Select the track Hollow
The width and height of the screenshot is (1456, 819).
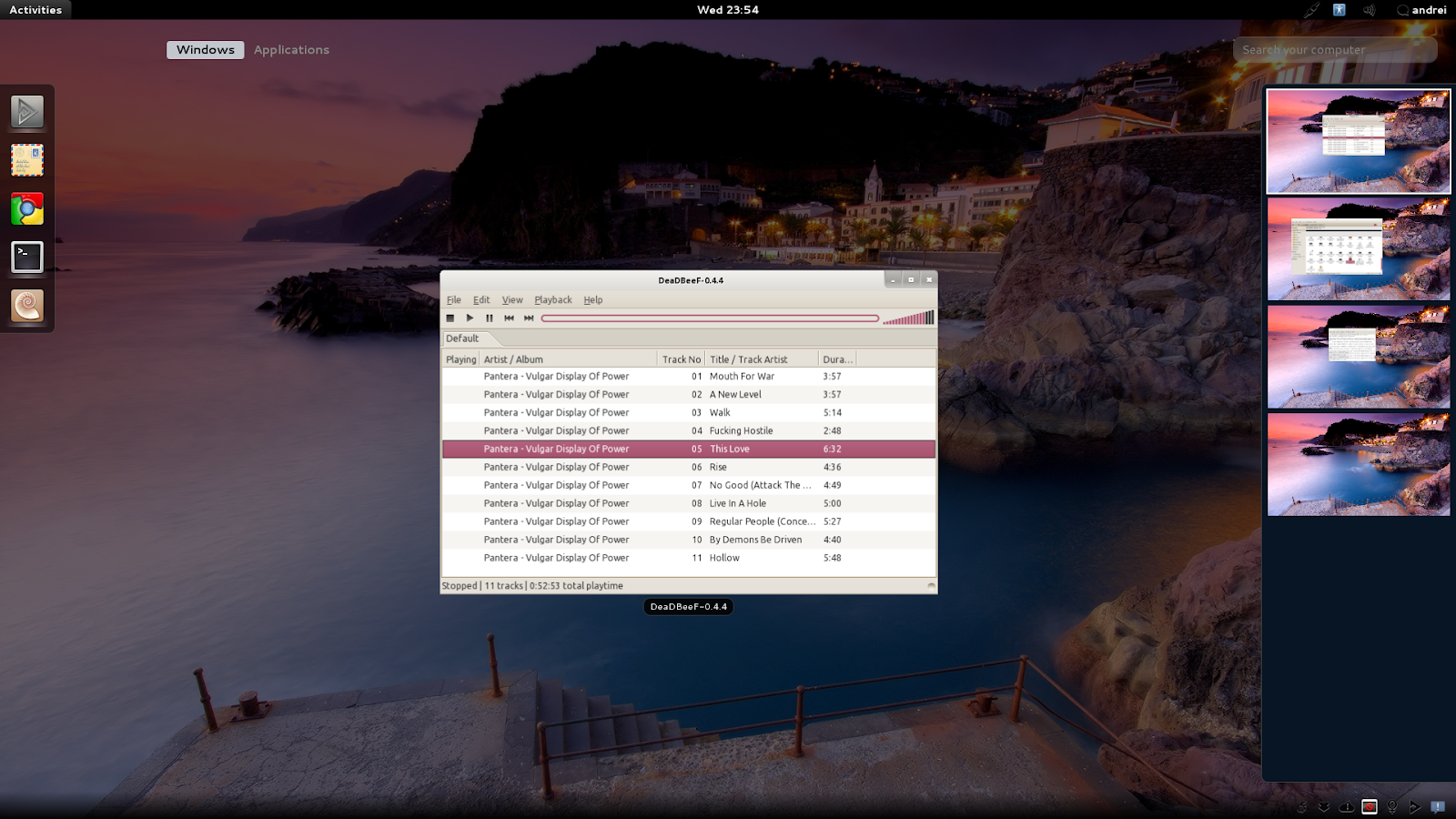[689, 559]
